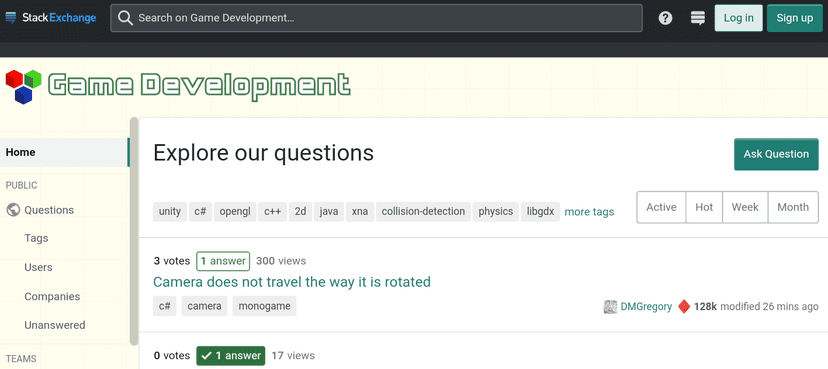Click DMGregory's avatar thumbnail
This screenshot has height=369, width=828.
point(610,307)
